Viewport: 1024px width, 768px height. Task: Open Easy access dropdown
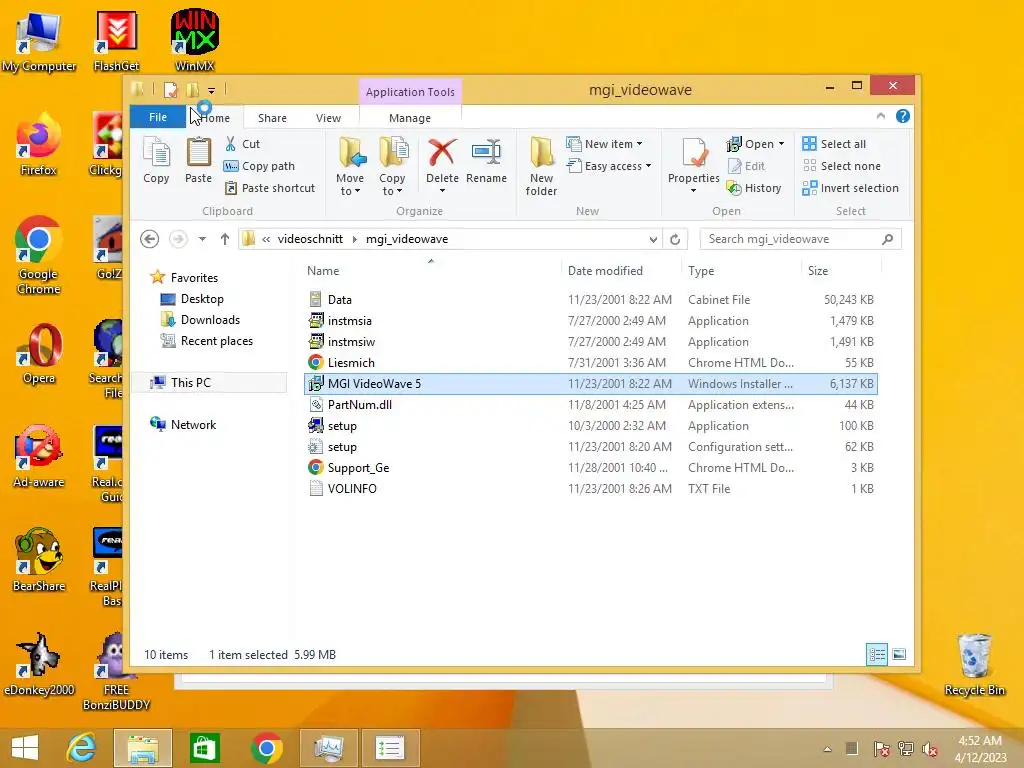[609, 166]
